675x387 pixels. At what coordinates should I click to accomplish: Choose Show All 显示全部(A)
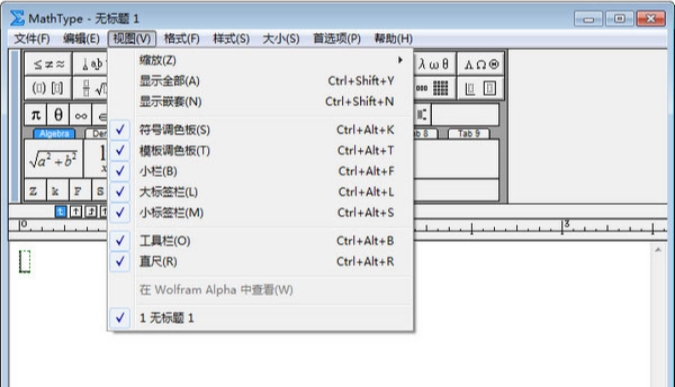point(261,80)
